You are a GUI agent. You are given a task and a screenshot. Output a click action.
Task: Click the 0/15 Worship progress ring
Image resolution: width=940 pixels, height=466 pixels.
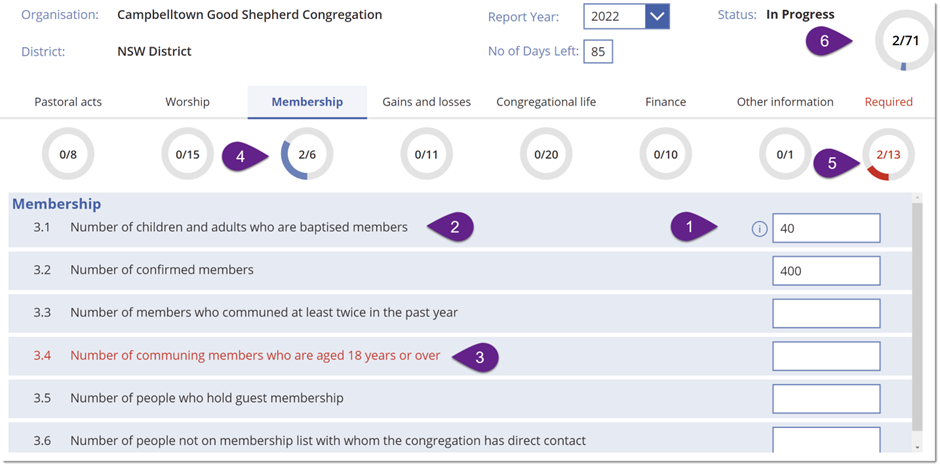187,154
